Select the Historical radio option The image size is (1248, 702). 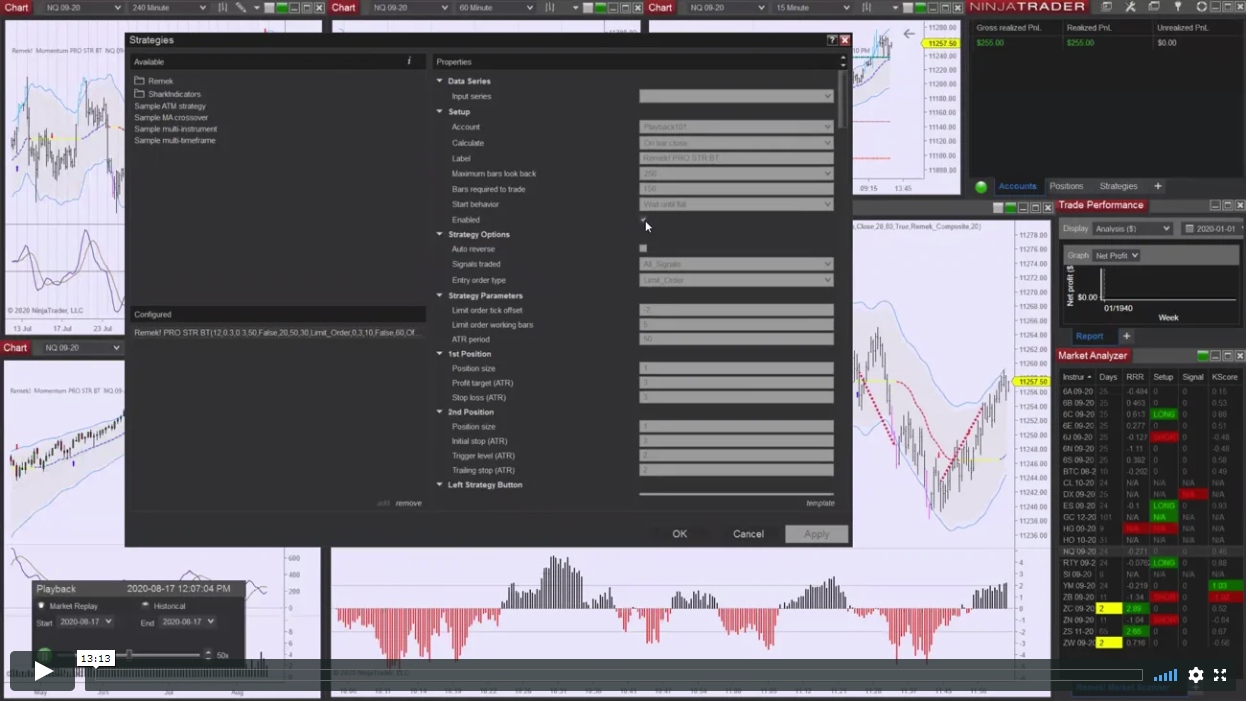tap(145, 606)
